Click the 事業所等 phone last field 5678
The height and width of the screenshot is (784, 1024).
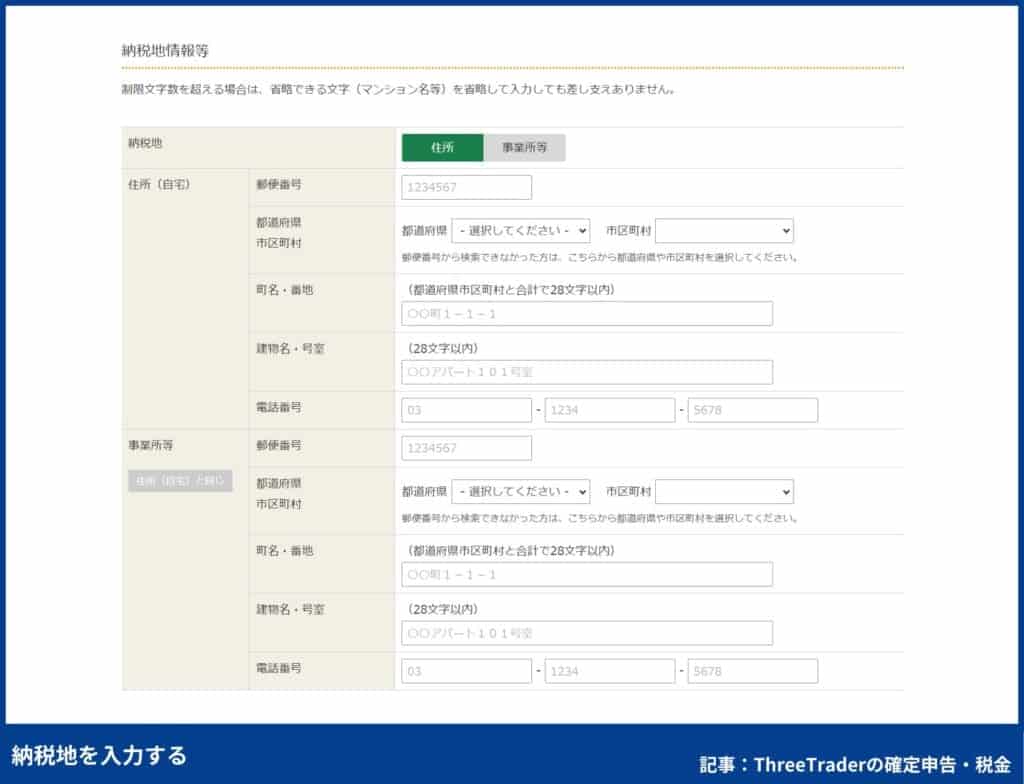click(752, 671)
